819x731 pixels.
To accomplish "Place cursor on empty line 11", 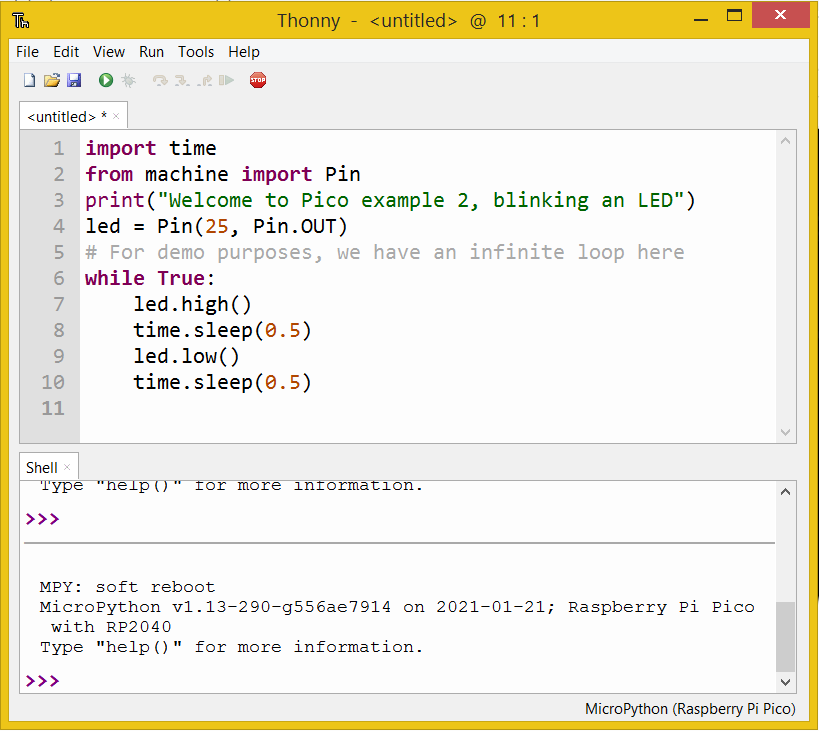I will [x=427, y=408].
